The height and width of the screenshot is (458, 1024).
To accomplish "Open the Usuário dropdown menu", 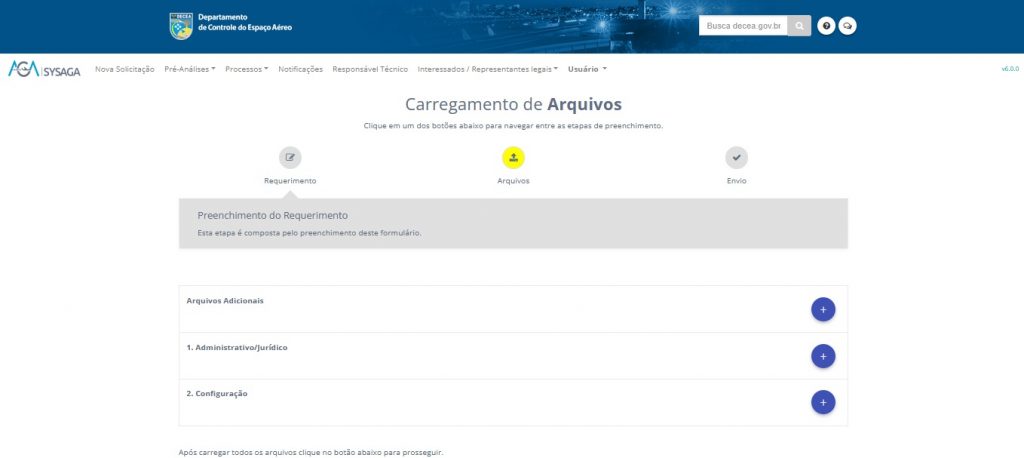I will pyautogui.click(x=587, y=69).
